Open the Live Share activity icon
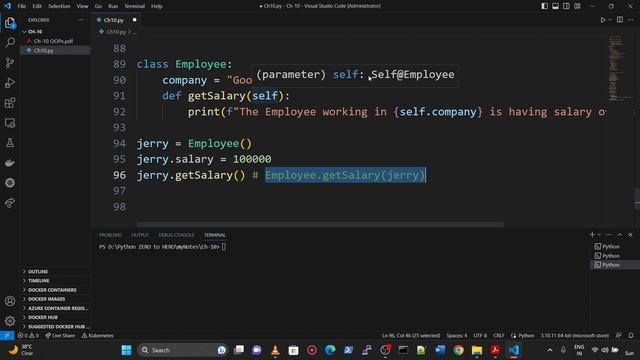This screenshot has height=360, width=640. pos(10,203)
